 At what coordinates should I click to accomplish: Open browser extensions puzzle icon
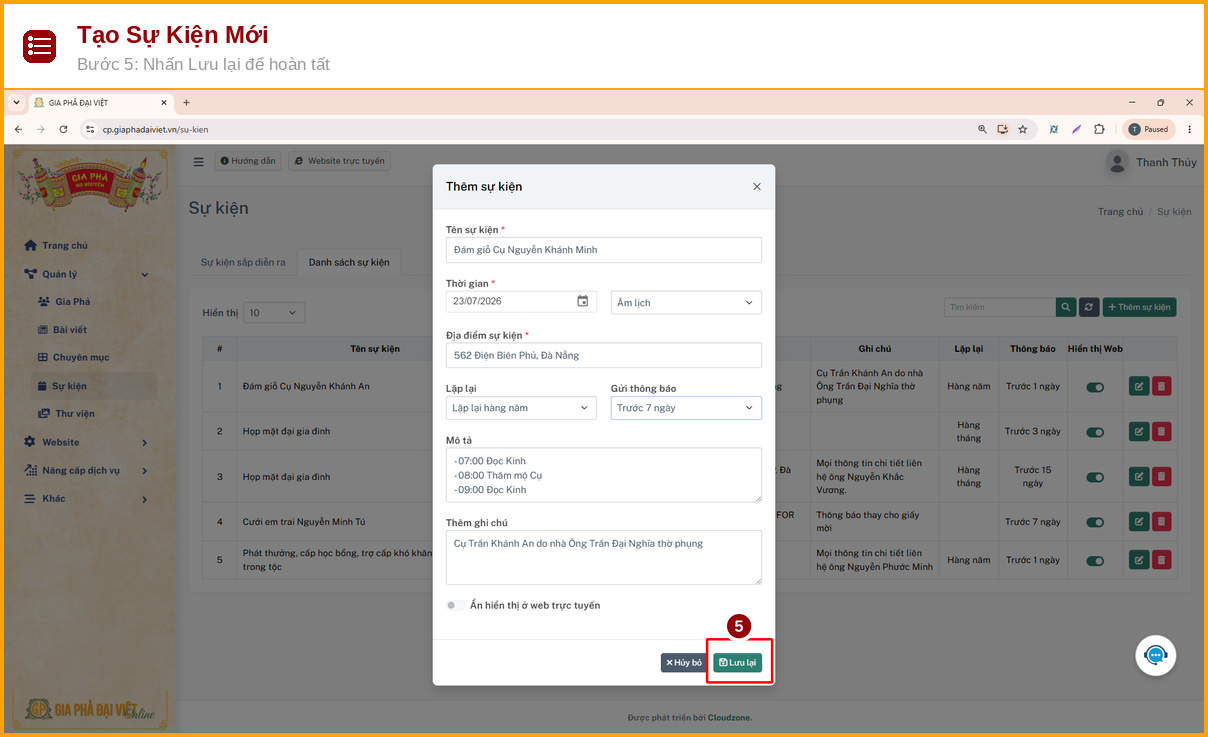click(x=1099, y=129)
